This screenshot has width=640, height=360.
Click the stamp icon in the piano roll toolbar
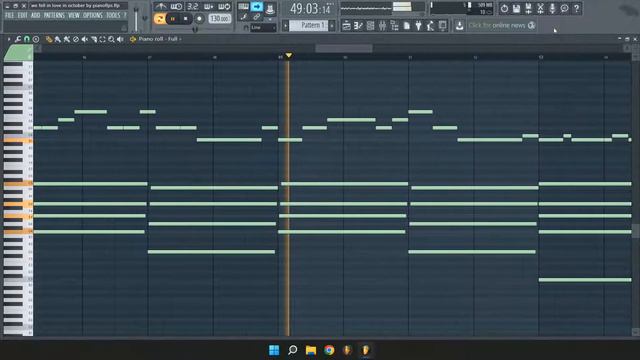coord(36,39)
